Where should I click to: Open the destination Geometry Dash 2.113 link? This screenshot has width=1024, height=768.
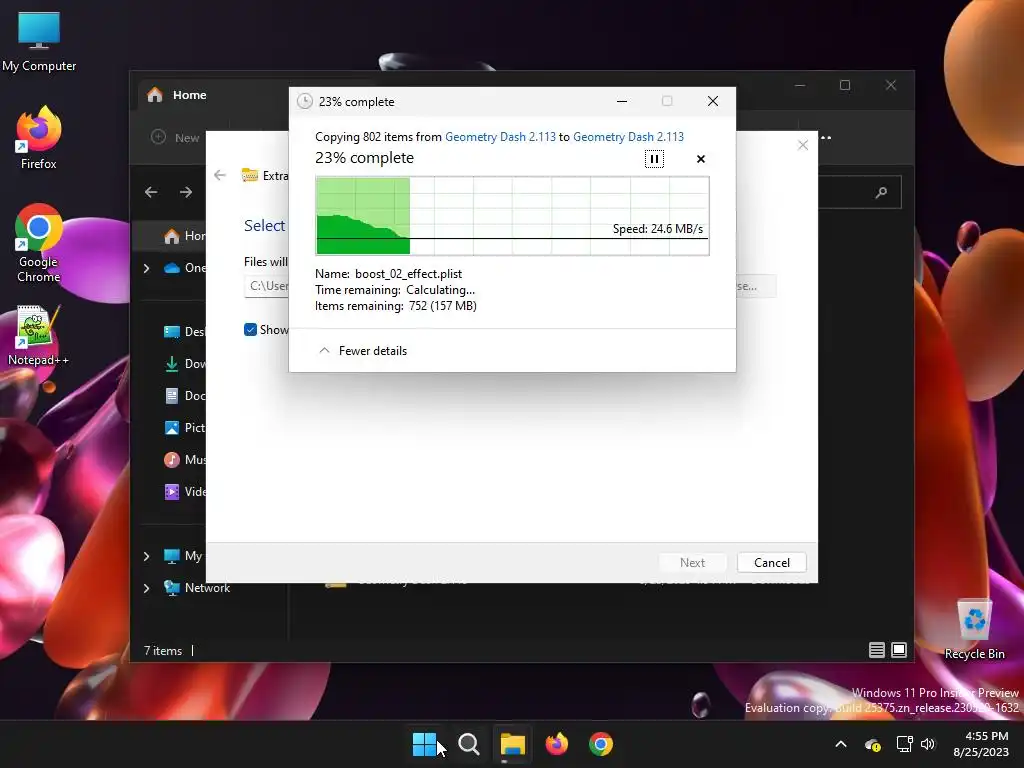coord(628,136)
